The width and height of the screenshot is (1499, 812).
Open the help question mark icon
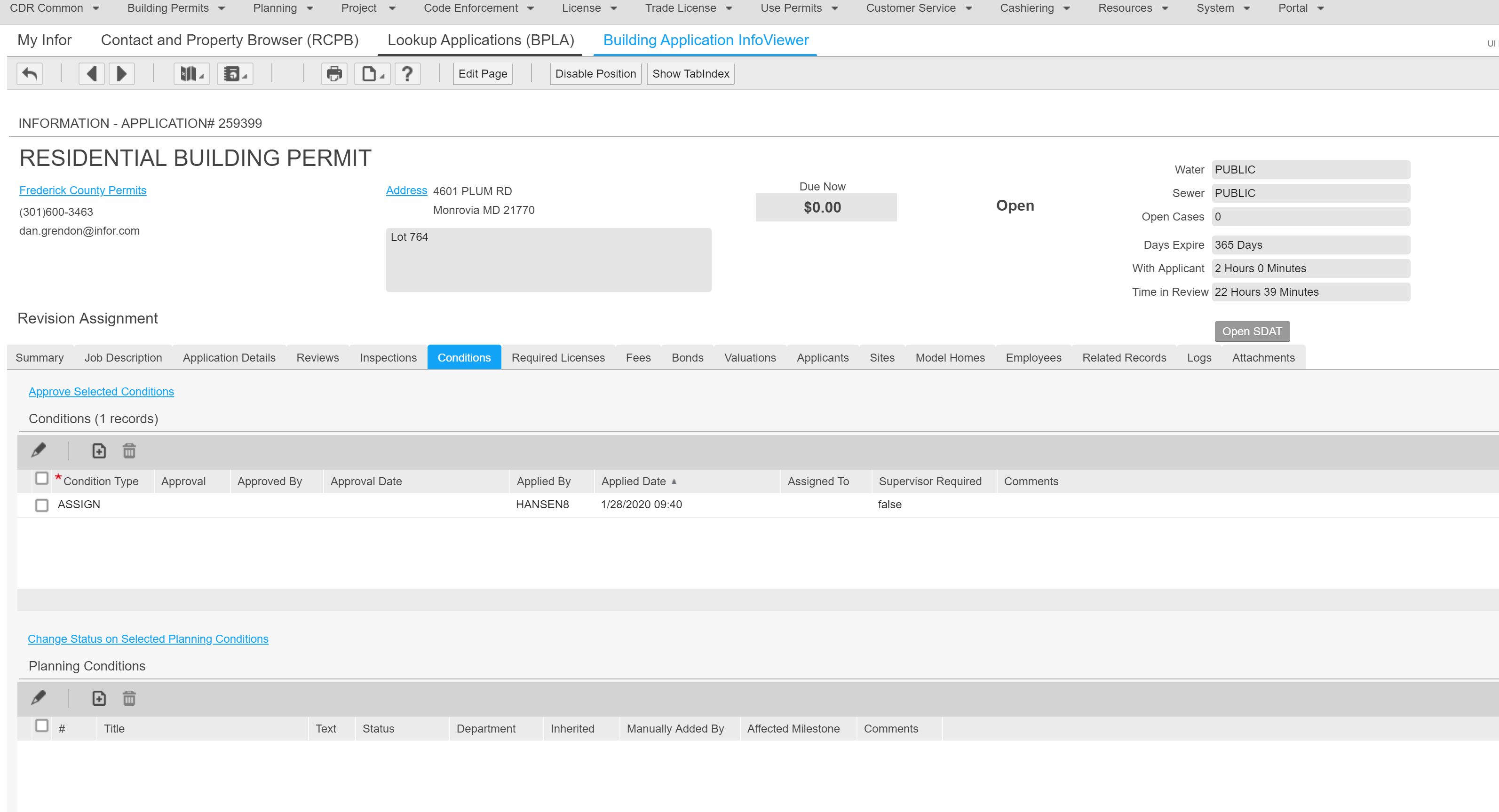[x=407, y=74]
